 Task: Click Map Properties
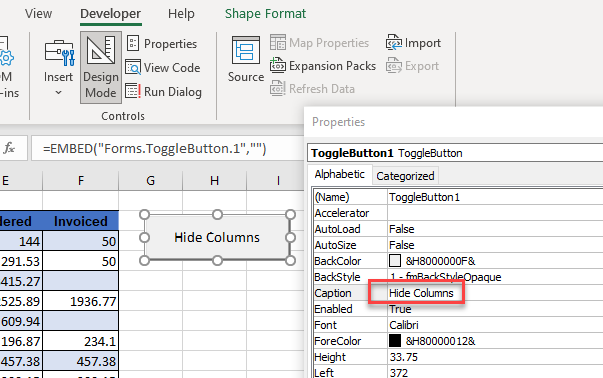[320, 43]
